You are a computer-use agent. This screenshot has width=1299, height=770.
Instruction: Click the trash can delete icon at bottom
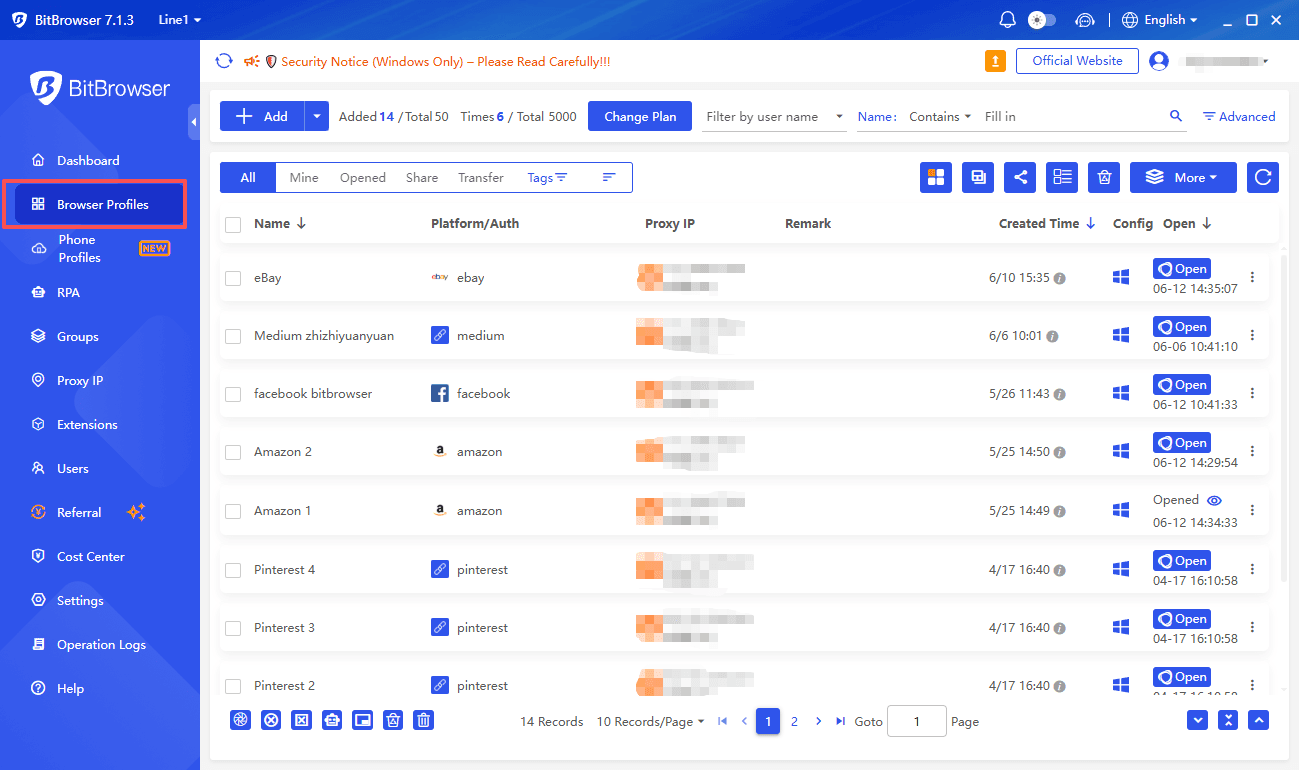point(424,720)
